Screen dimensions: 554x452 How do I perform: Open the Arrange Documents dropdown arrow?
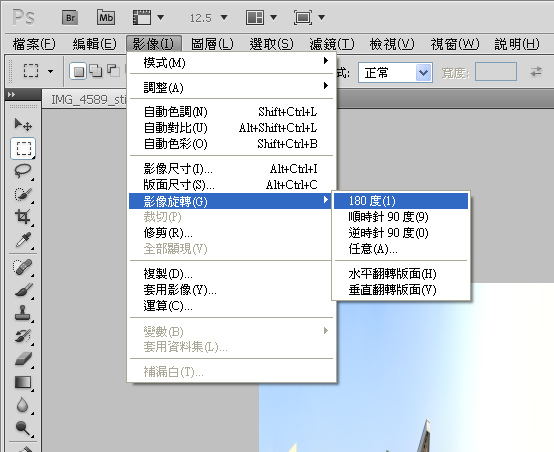pos(273,17)
